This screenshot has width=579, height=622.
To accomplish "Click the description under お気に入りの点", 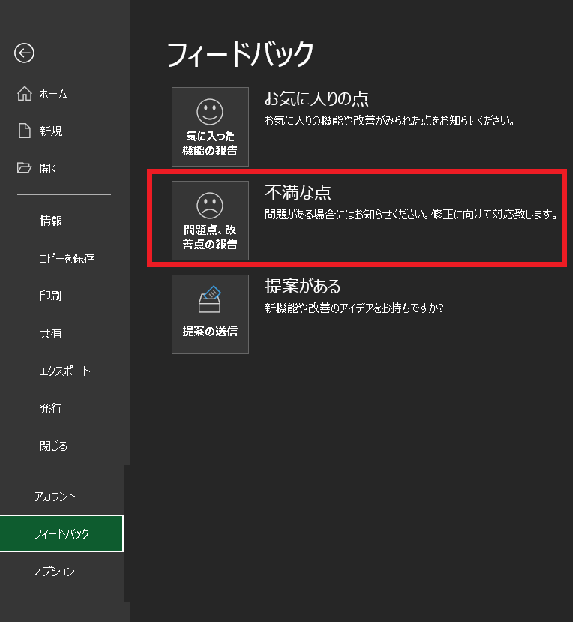I will coord(389,120).
